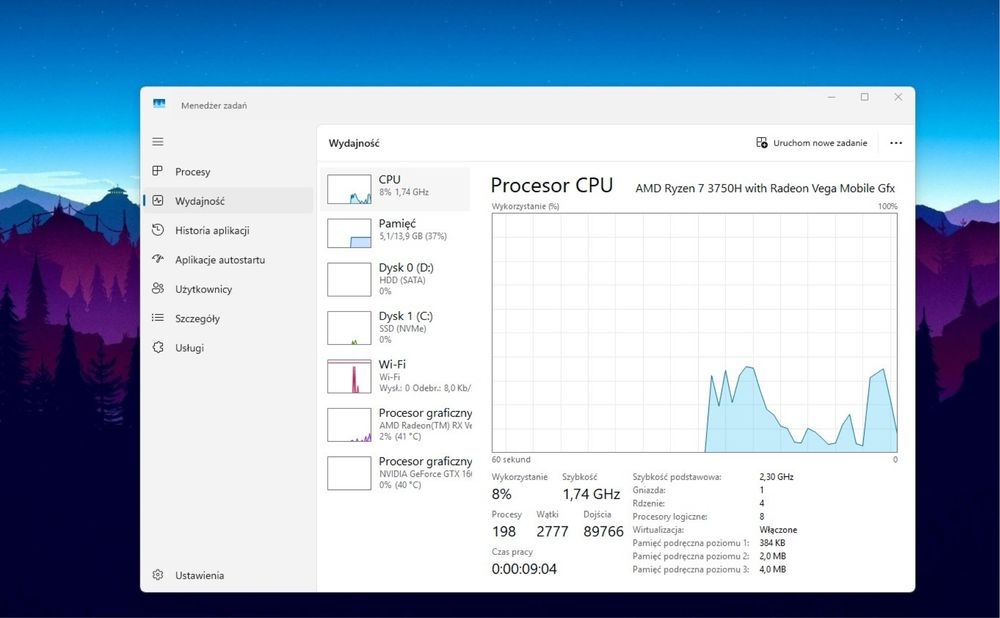The image size is (1000, 618).
Task: Click the Uruchom nowe zadanie icon
Action: [761, 142]
